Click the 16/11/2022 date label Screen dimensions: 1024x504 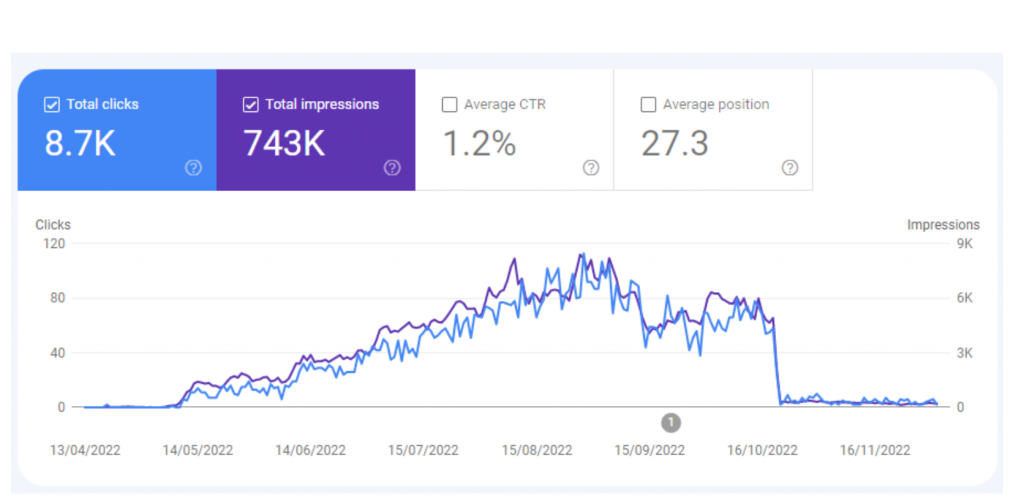pyautogui.click(x=876, y=450)
